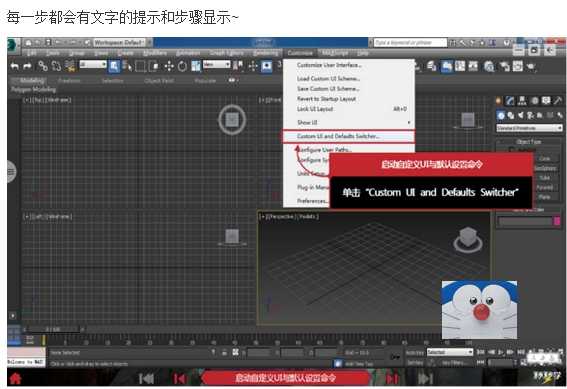
Task: Switch to the Object Paint ribbon tab
Action: 159,80
